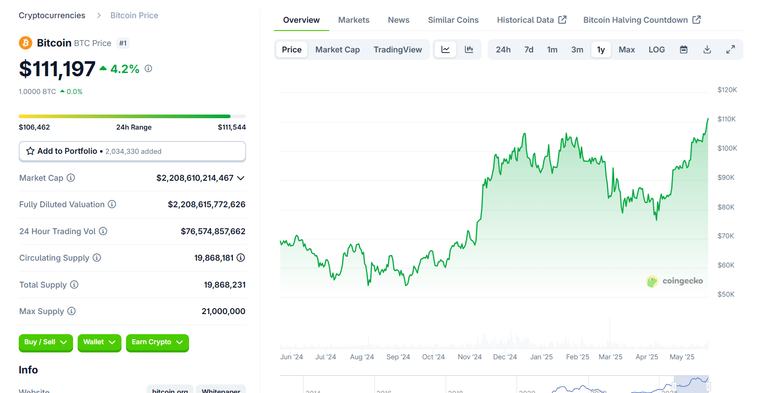Toggle the LOG scale option

[x=656, y=49]
